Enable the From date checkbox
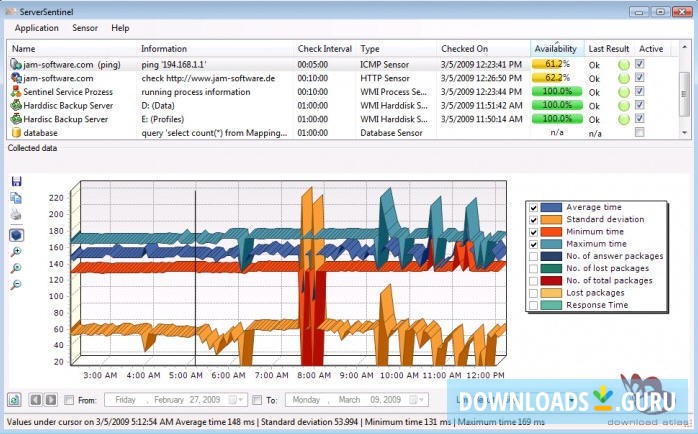Screen dimensions: 698x434 (x=69, y=400)
